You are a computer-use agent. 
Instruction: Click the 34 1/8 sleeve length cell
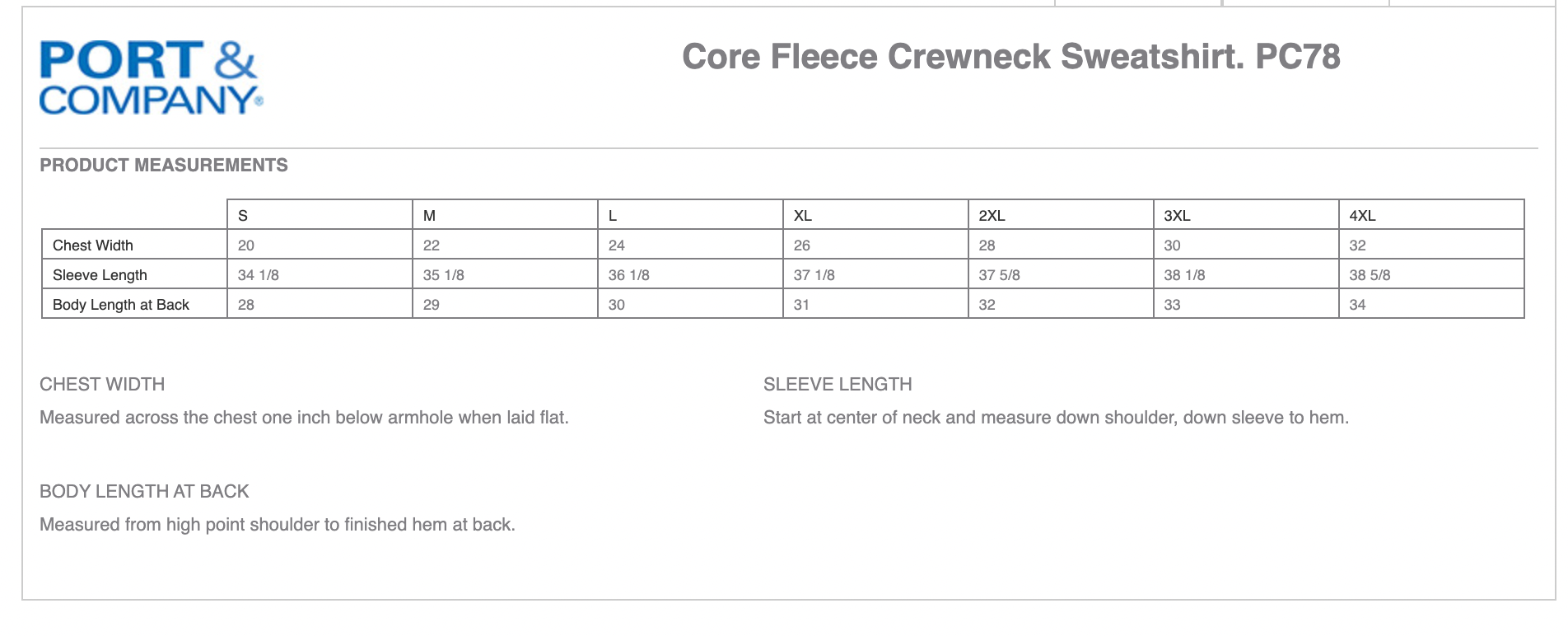[259, 275]
